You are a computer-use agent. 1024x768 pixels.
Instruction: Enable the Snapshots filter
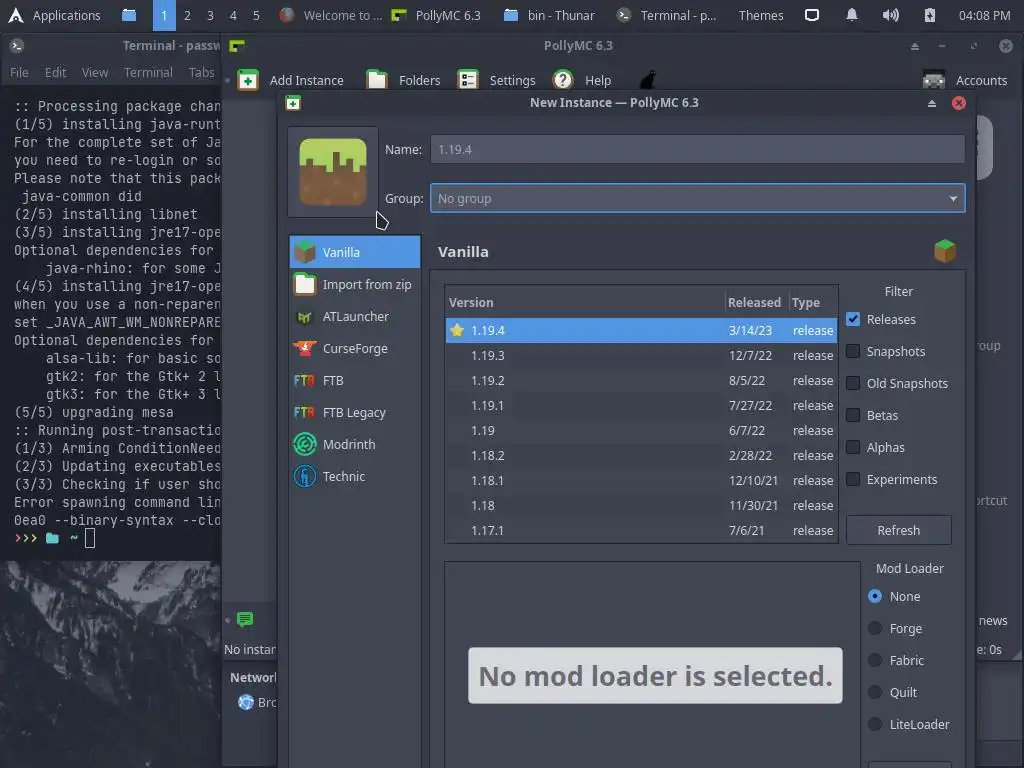click(x=853, y=351)
